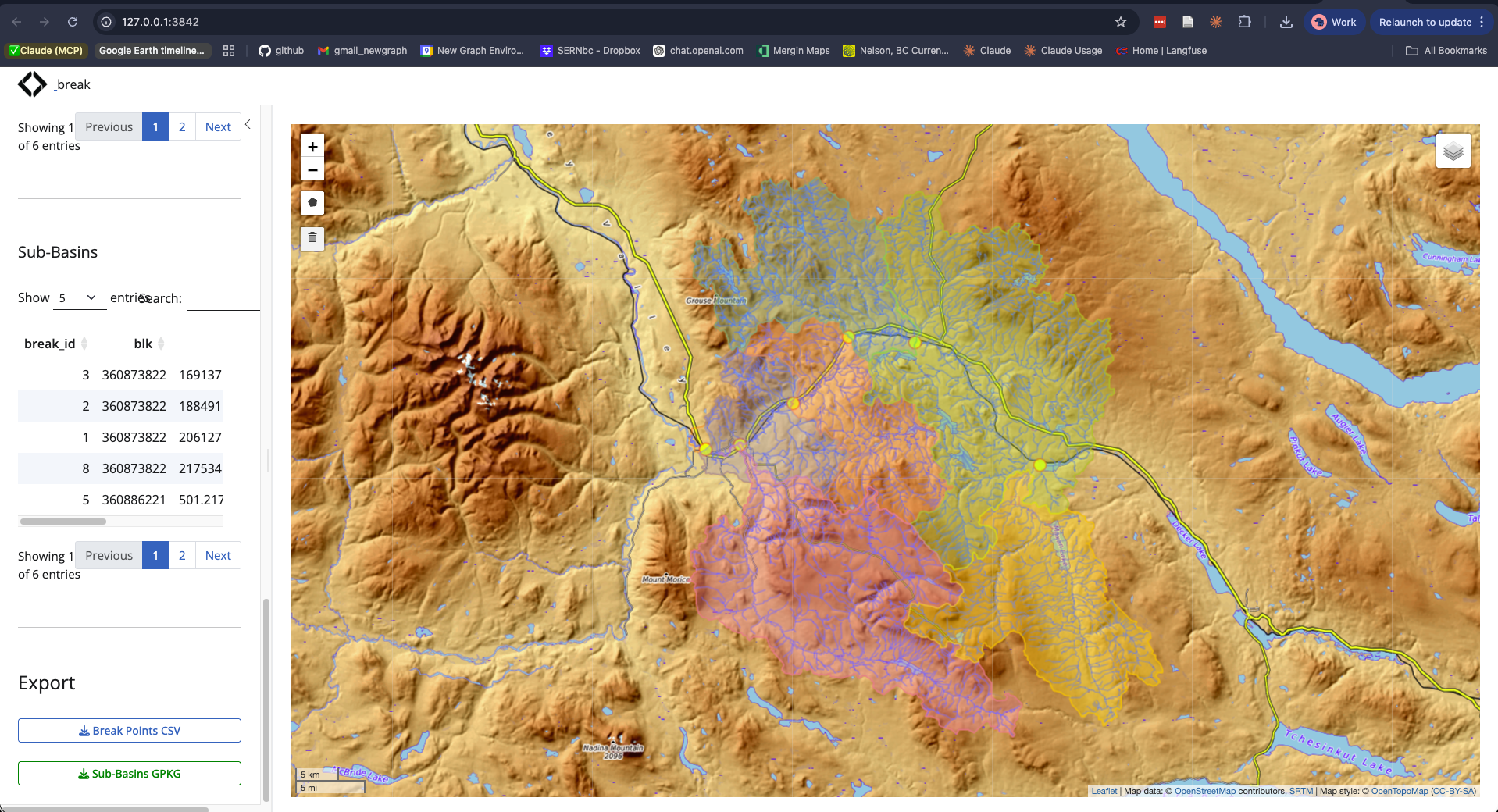Zoom out on the map
Image resolution: width=1498 pixels, height=812 pixels.
(x=312, y=169)
